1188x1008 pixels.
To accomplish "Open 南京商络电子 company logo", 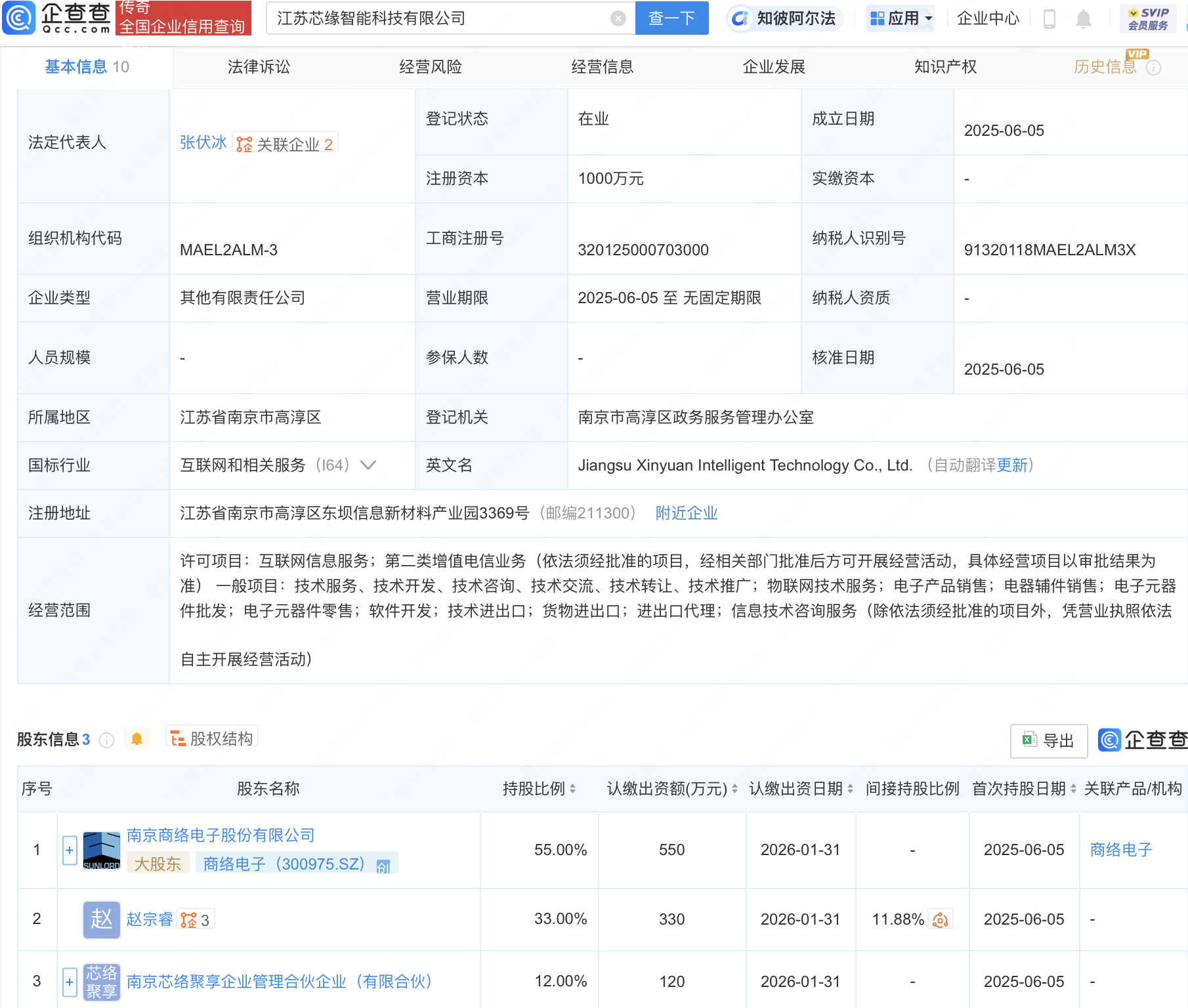I will pos(102,850).
